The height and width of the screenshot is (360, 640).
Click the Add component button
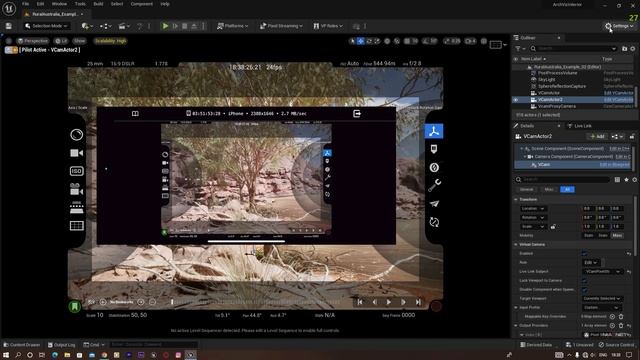click(x=597, y=136)
